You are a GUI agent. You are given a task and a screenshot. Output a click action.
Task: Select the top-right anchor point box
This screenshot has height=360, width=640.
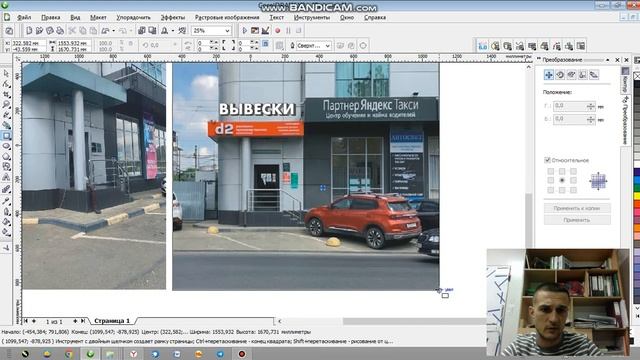[x=573, y=171]
